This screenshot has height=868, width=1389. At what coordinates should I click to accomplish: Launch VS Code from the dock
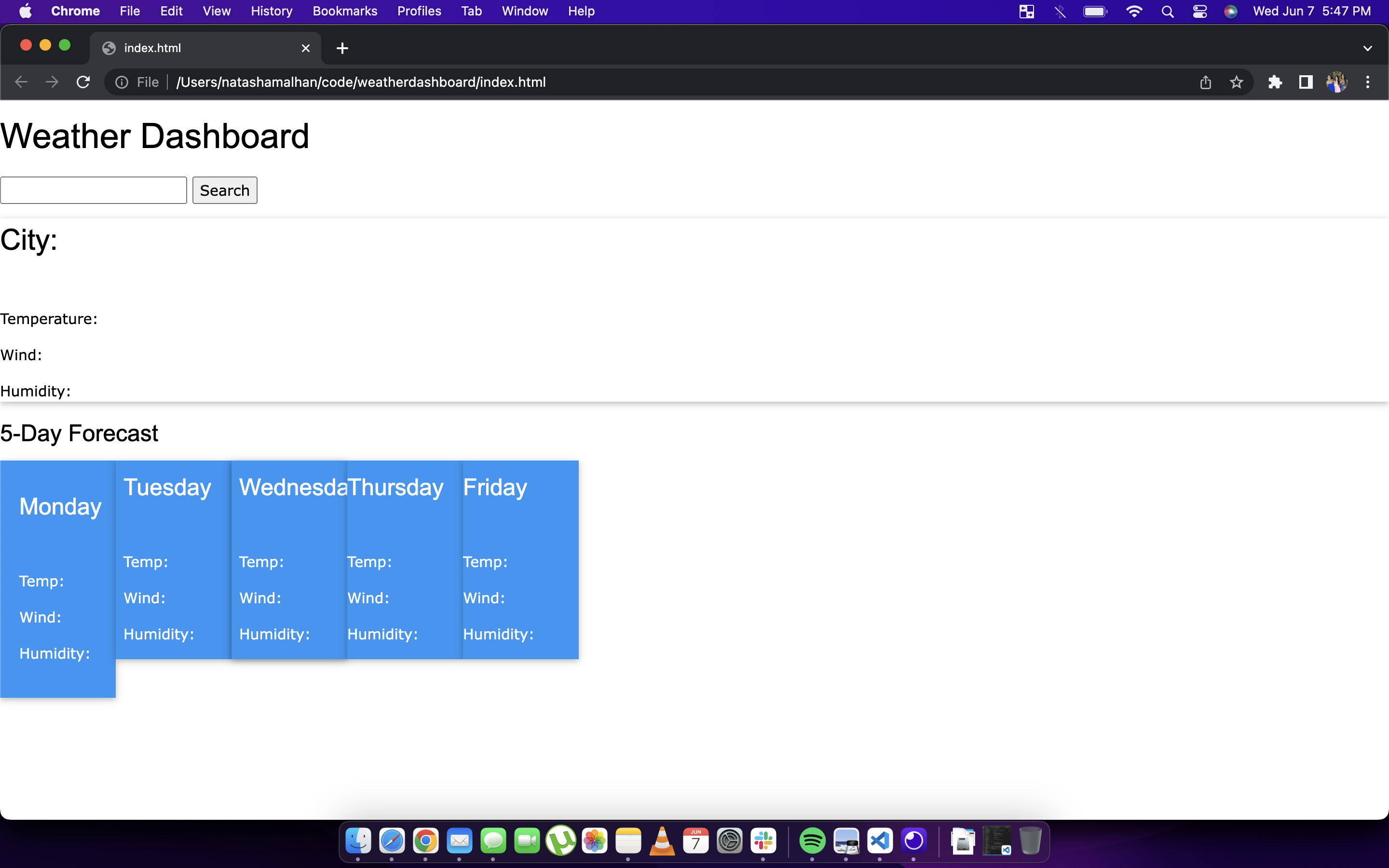point(880,841)
